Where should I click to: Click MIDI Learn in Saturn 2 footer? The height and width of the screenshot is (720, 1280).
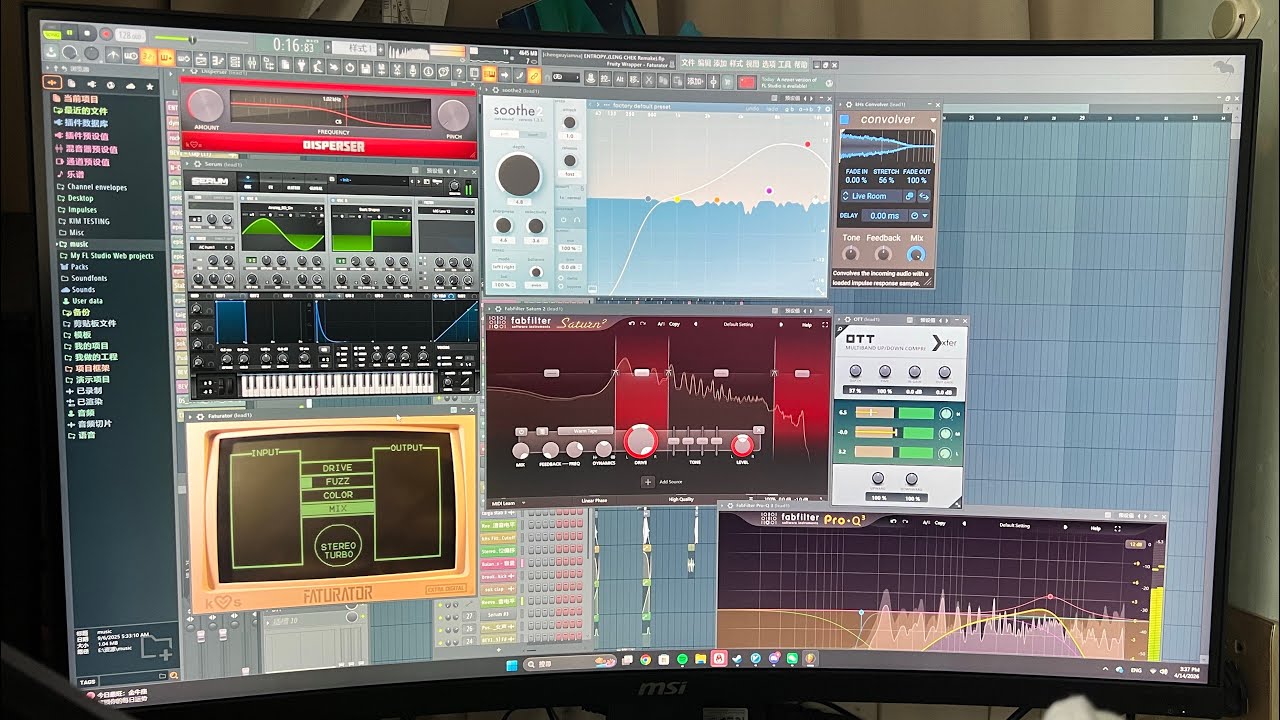(x=503, y=503)
